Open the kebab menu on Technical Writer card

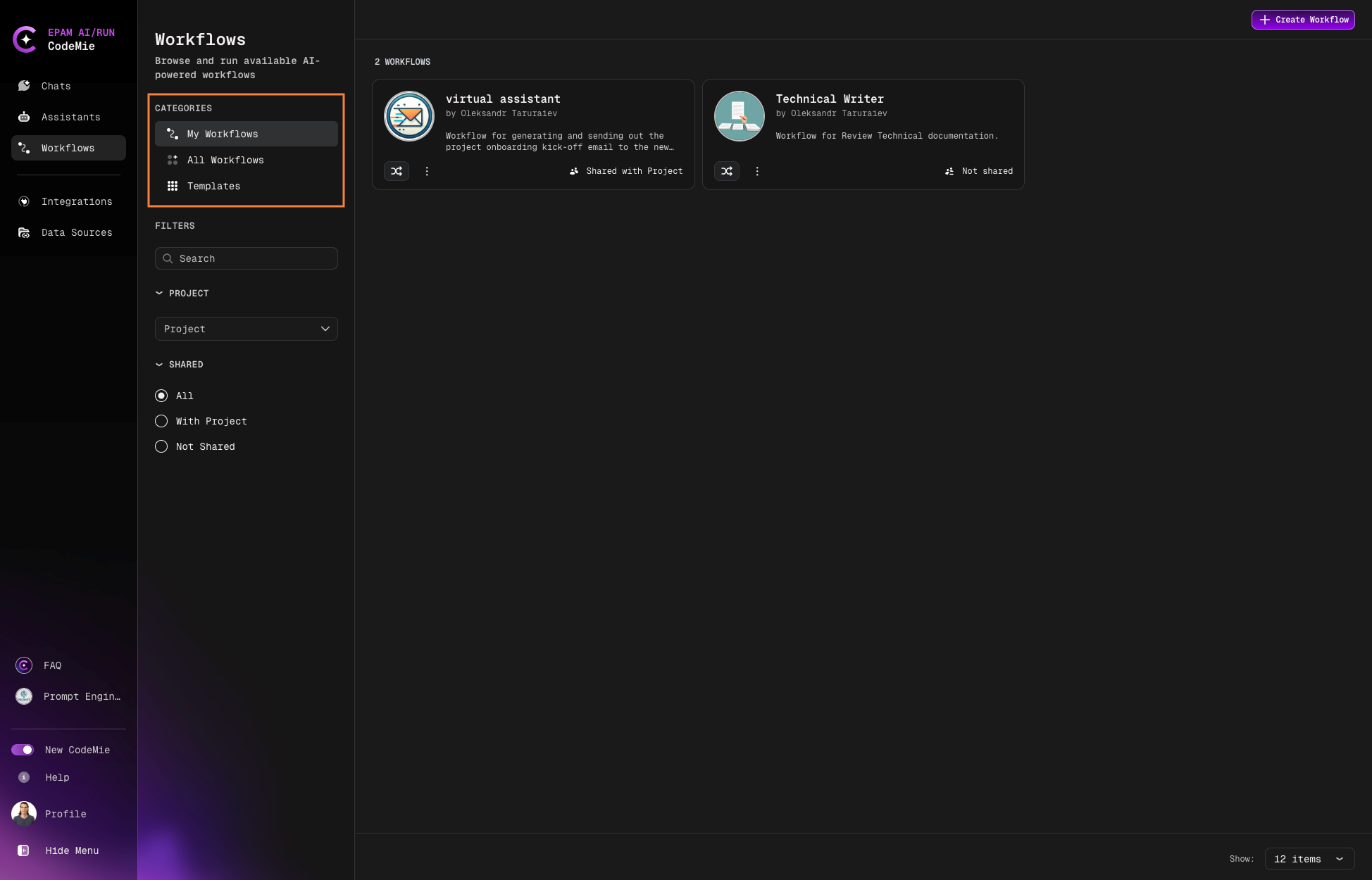tap(757, 171)
